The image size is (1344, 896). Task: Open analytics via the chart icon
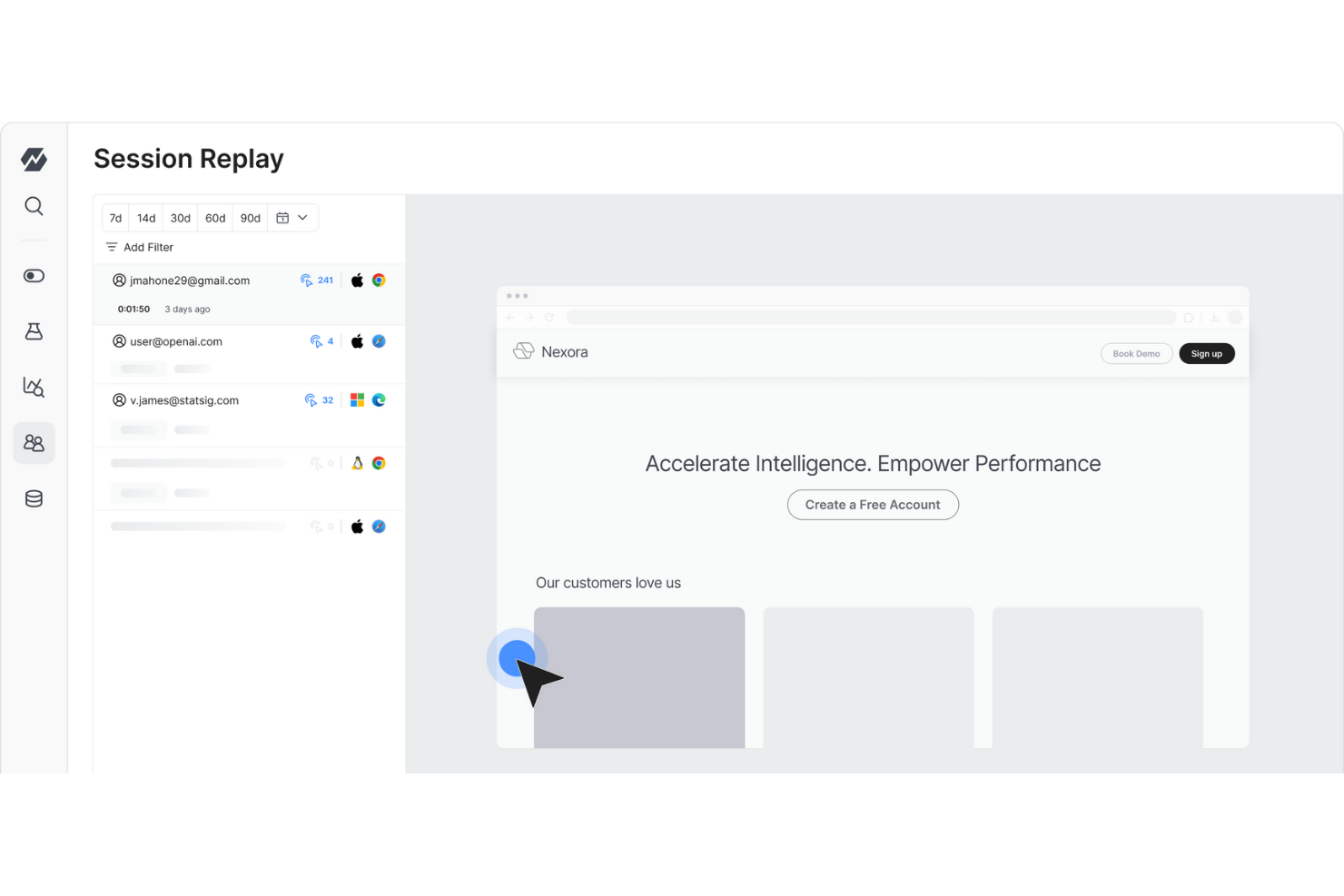tap(34, 388)
